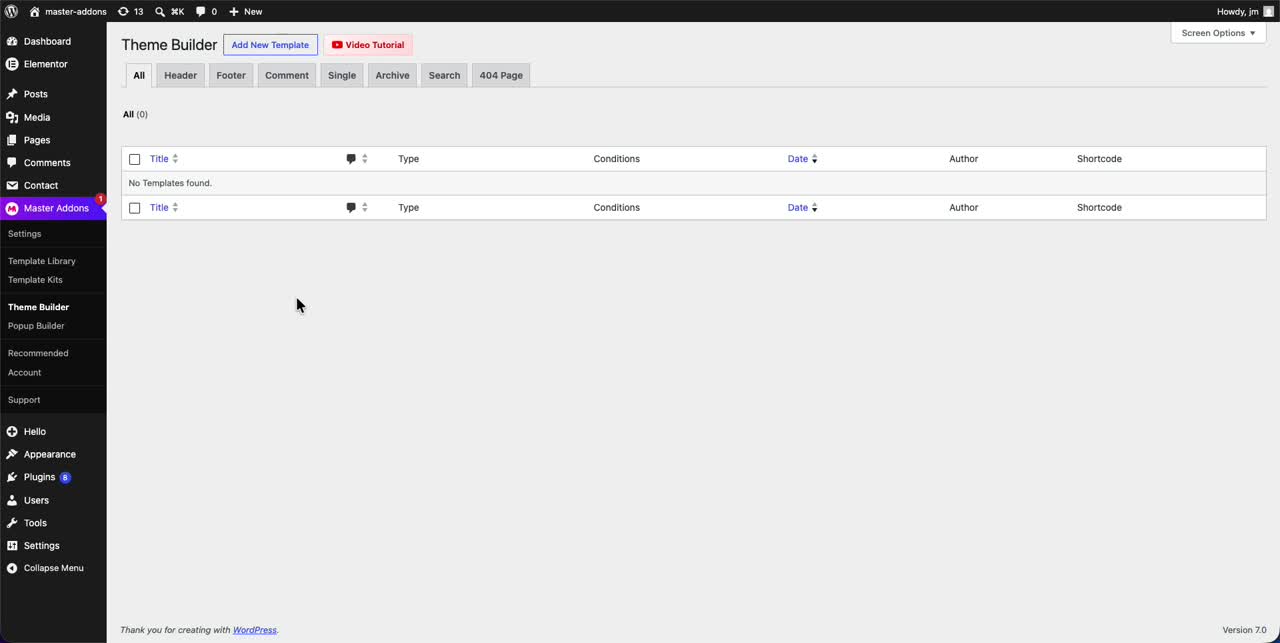Open the search magnifier icon in the admin bar

pos(160,11)
